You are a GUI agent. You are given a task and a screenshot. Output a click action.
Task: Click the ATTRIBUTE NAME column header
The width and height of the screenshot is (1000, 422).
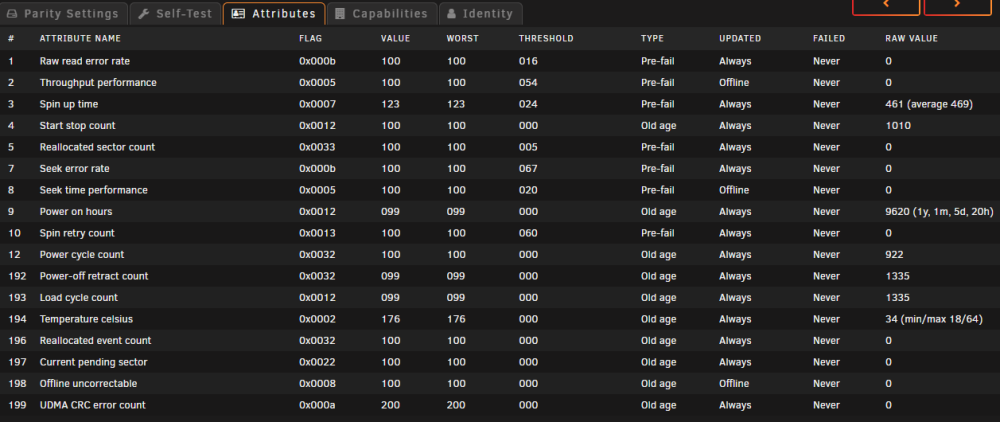tap(80, 38)
